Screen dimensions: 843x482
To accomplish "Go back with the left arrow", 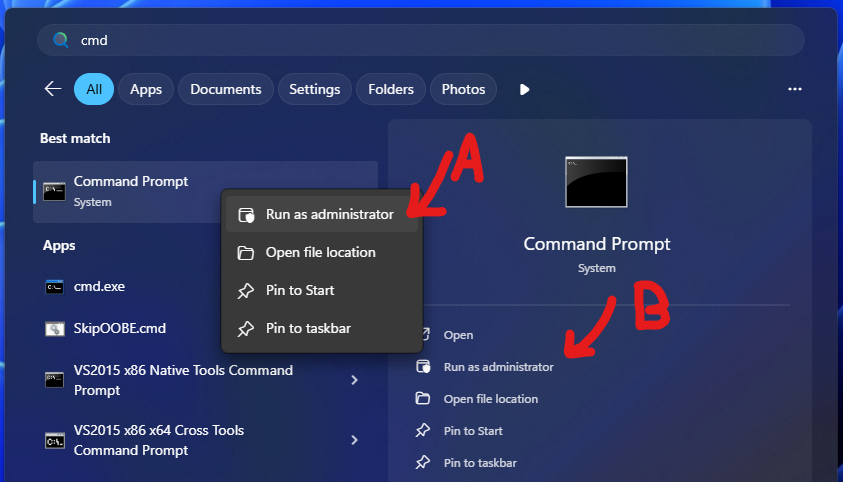I will (53, 89).
